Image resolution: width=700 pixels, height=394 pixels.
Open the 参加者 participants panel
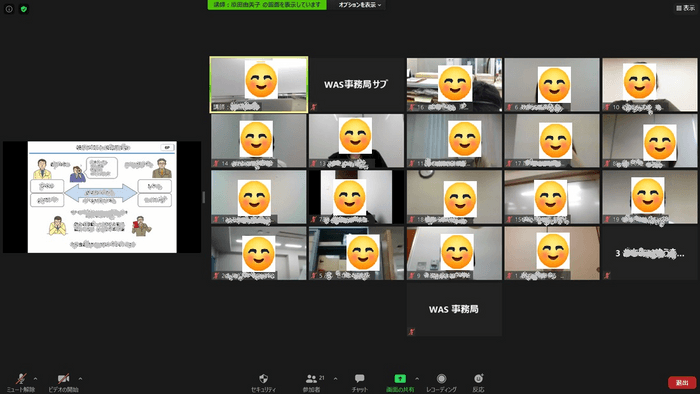[311, 382]
